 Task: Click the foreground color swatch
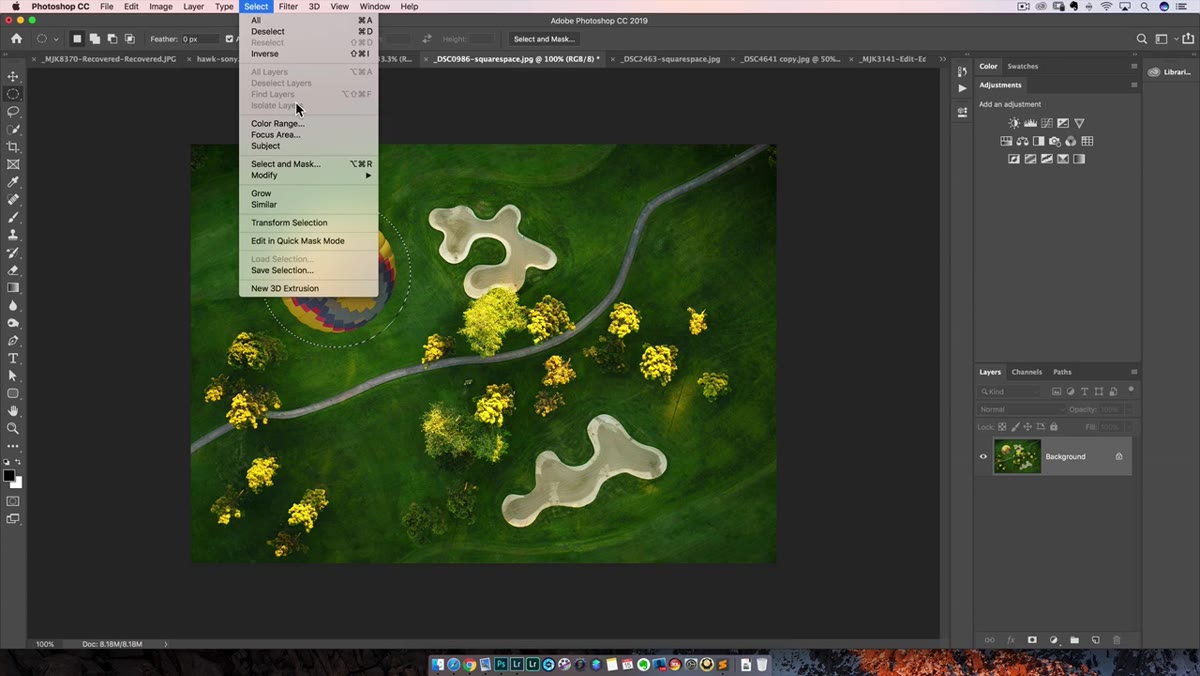(9, 476)
